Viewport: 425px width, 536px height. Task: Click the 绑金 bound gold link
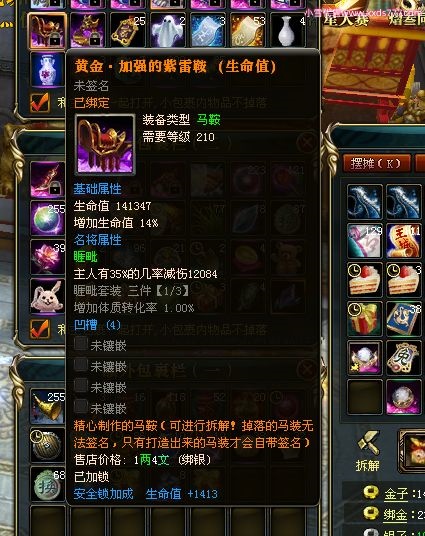click(x=396, y=514)
